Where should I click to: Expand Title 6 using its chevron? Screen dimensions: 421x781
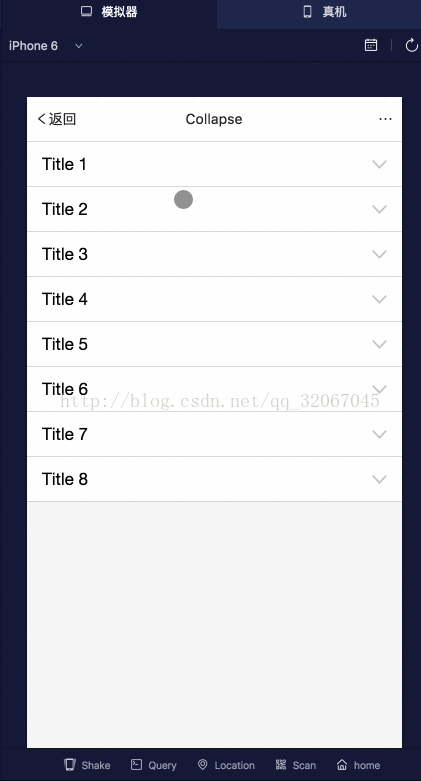coord(380,389)
